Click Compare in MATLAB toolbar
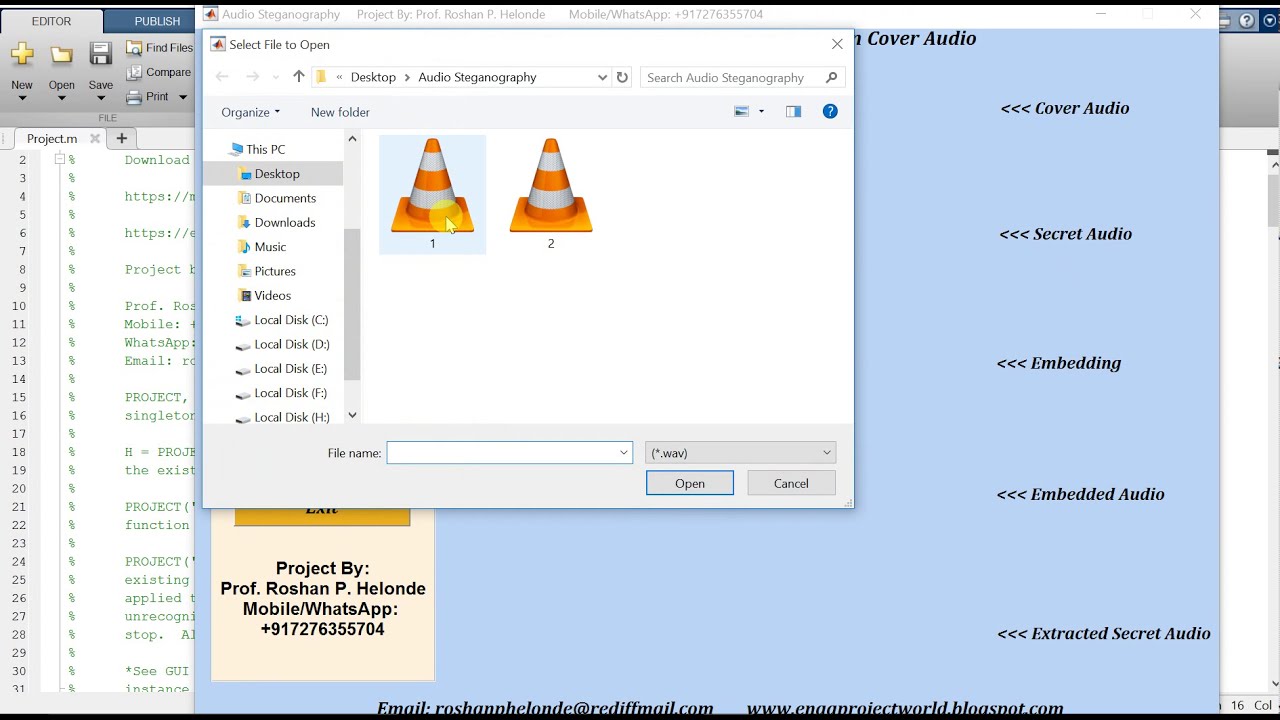 [x=159, y=72]
